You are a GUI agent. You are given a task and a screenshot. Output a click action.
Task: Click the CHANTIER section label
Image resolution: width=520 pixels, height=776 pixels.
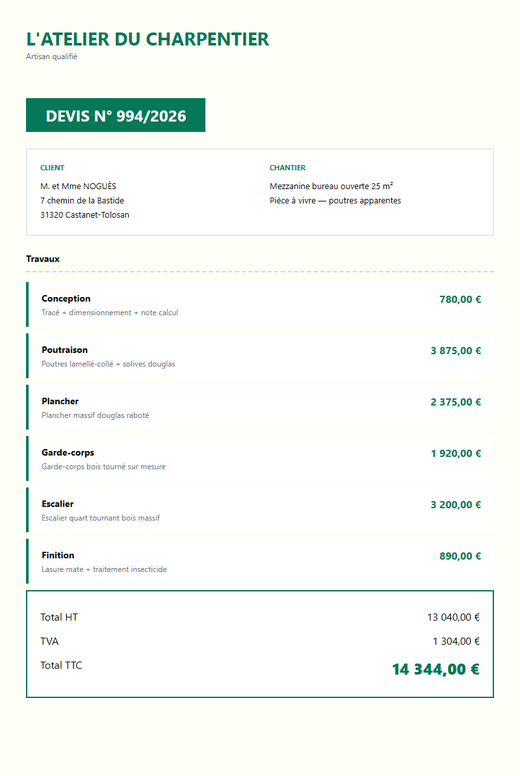pyautogui.click(x=287, y=168)
